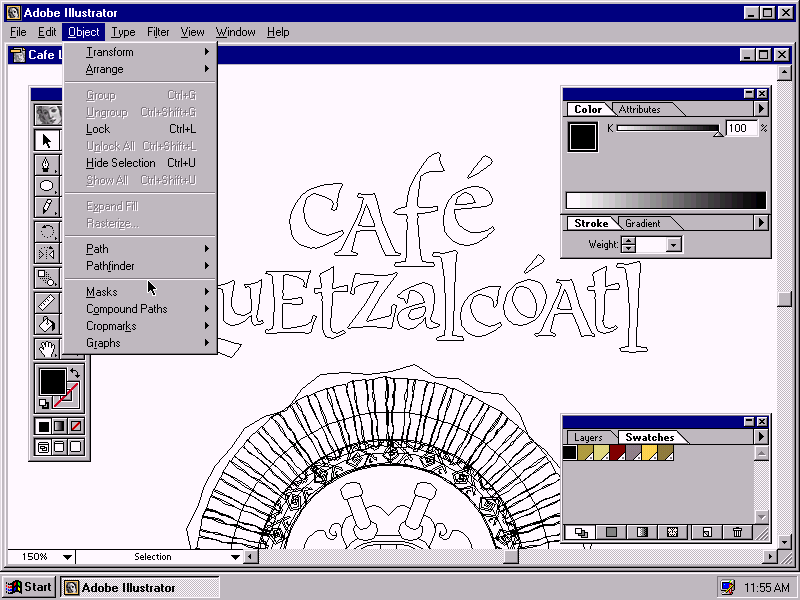Select the Pencil tool in the toolbox
Viewport: 800px width, 600px height.
47,207
